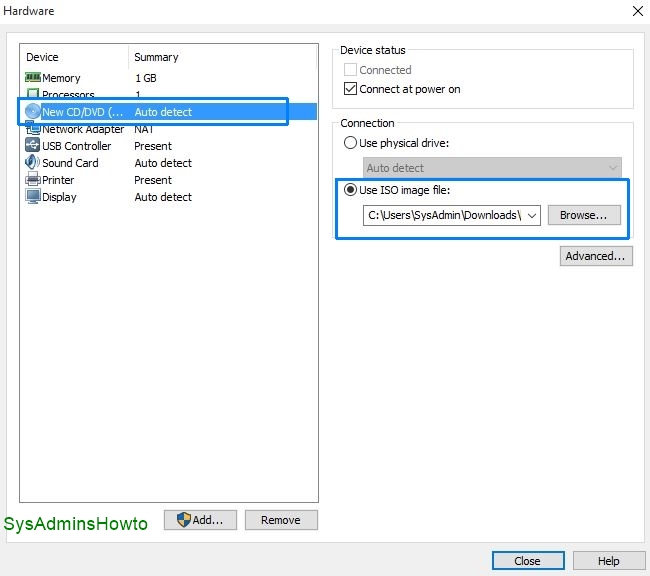Click the Memory device icon
The image size is (650, 576).
(32, 78)
